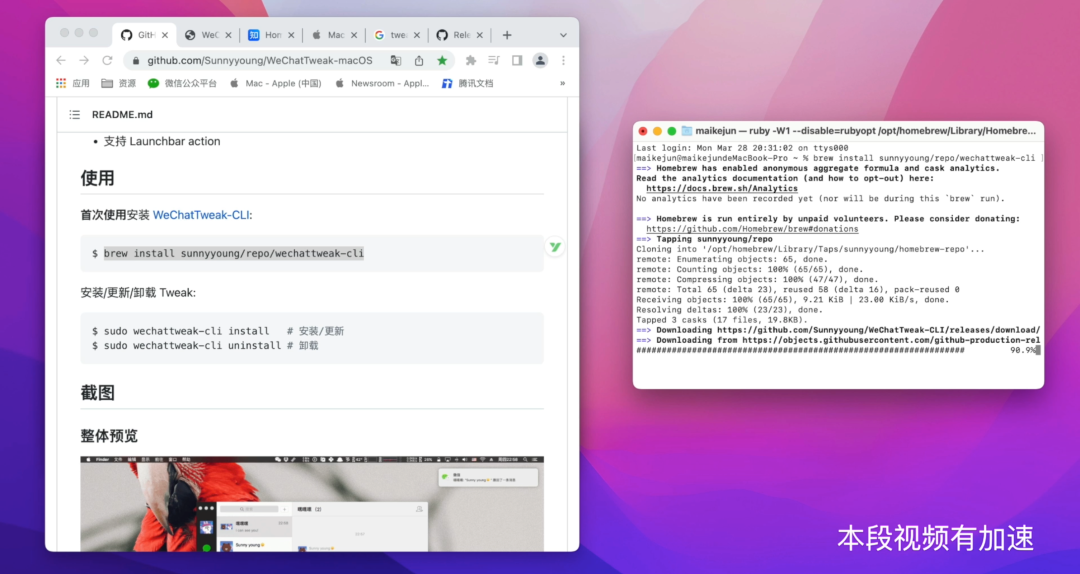Close the Rele tab
1080x574 pixels.
pos(480,35)
